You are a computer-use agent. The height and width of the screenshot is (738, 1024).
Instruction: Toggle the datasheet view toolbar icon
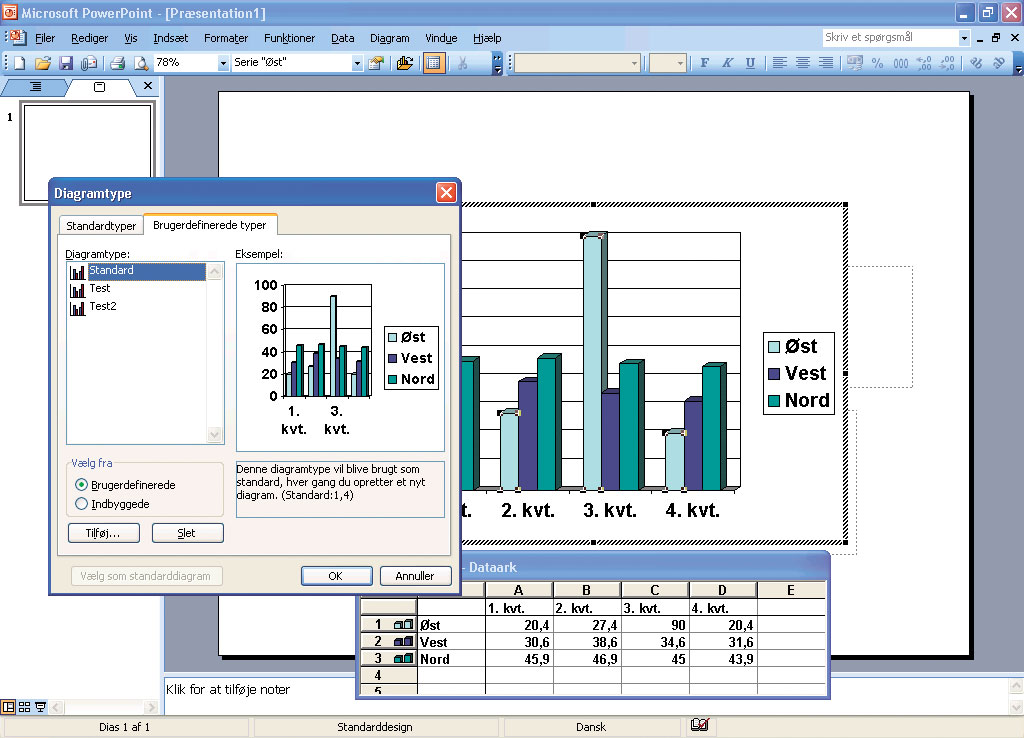pyautogui.click(x=433, y=63)
